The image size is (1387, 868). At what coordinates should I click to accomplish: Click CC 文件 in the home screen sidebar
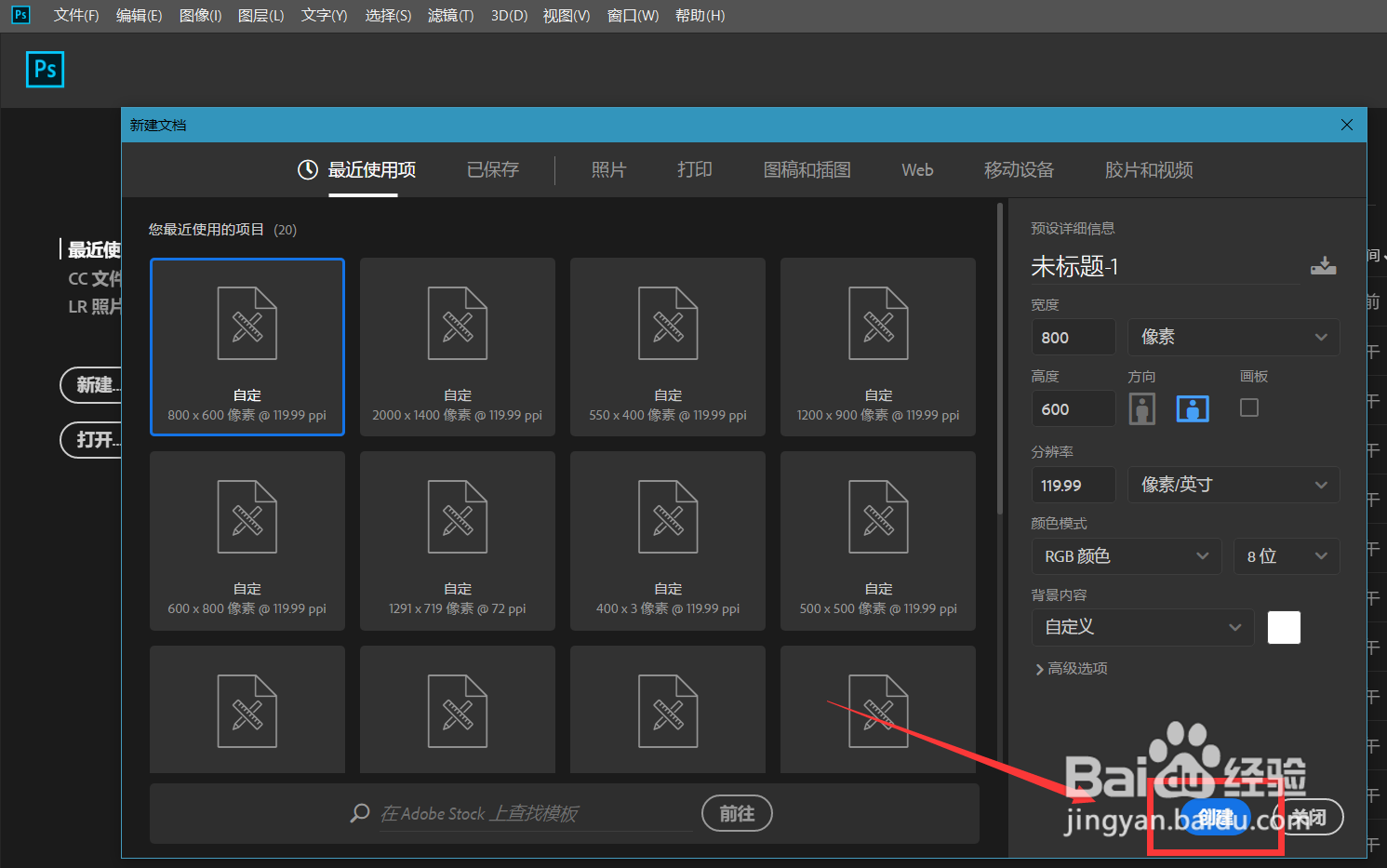pos(94,278)
